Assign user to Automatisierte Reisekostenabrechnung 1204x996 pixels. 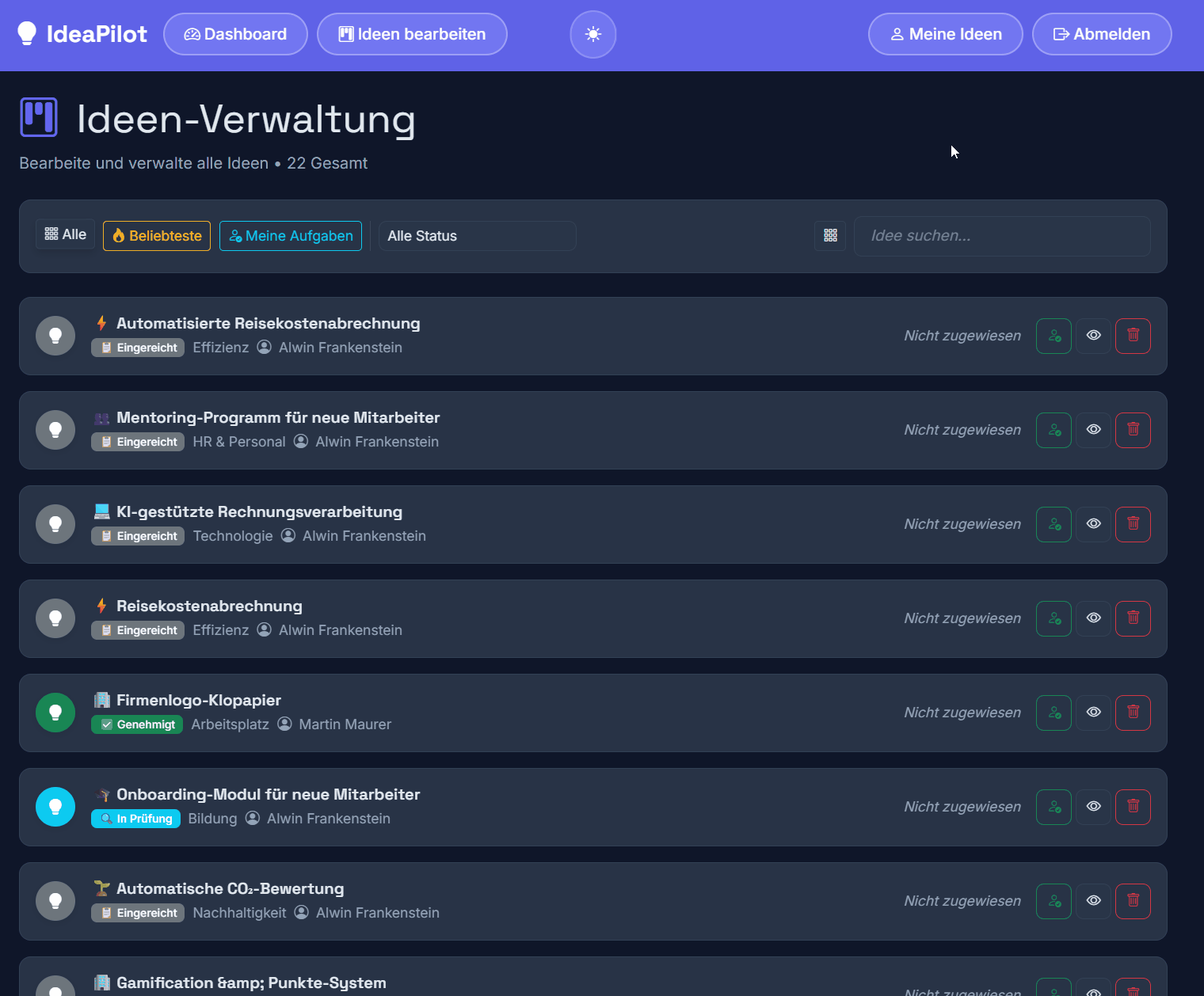tap(1053, 336)
